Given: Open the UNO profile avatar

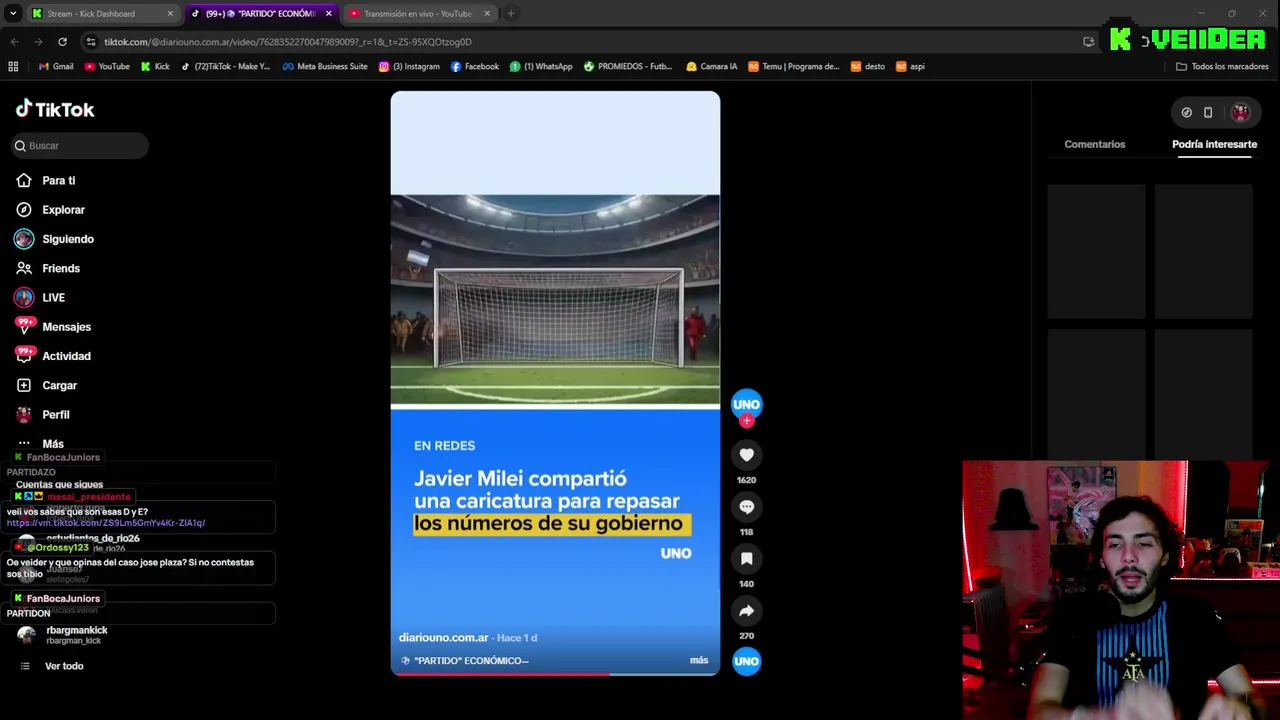Looking at the screenshot, I should [746, 403].
